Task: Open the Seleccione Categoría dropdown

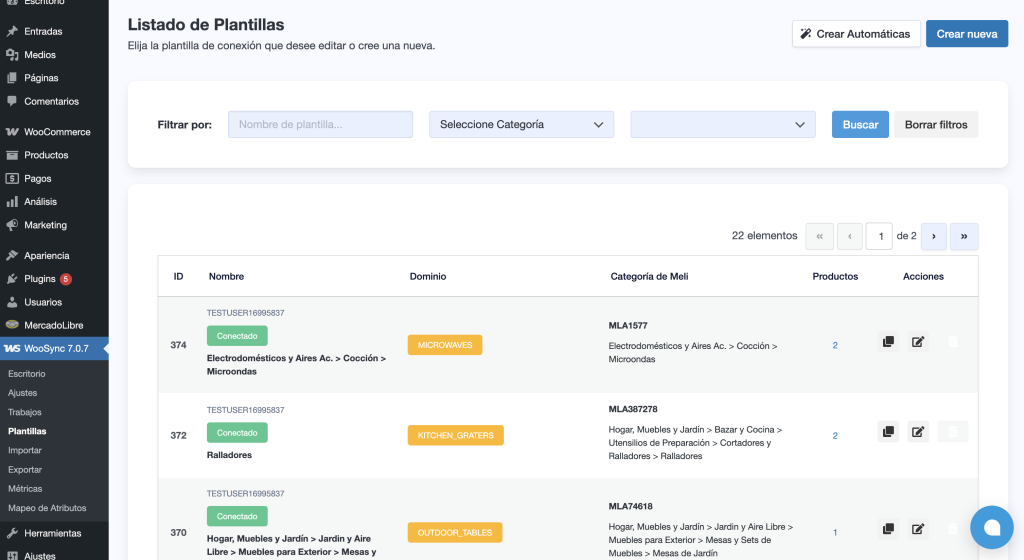Action: [521, 124]
